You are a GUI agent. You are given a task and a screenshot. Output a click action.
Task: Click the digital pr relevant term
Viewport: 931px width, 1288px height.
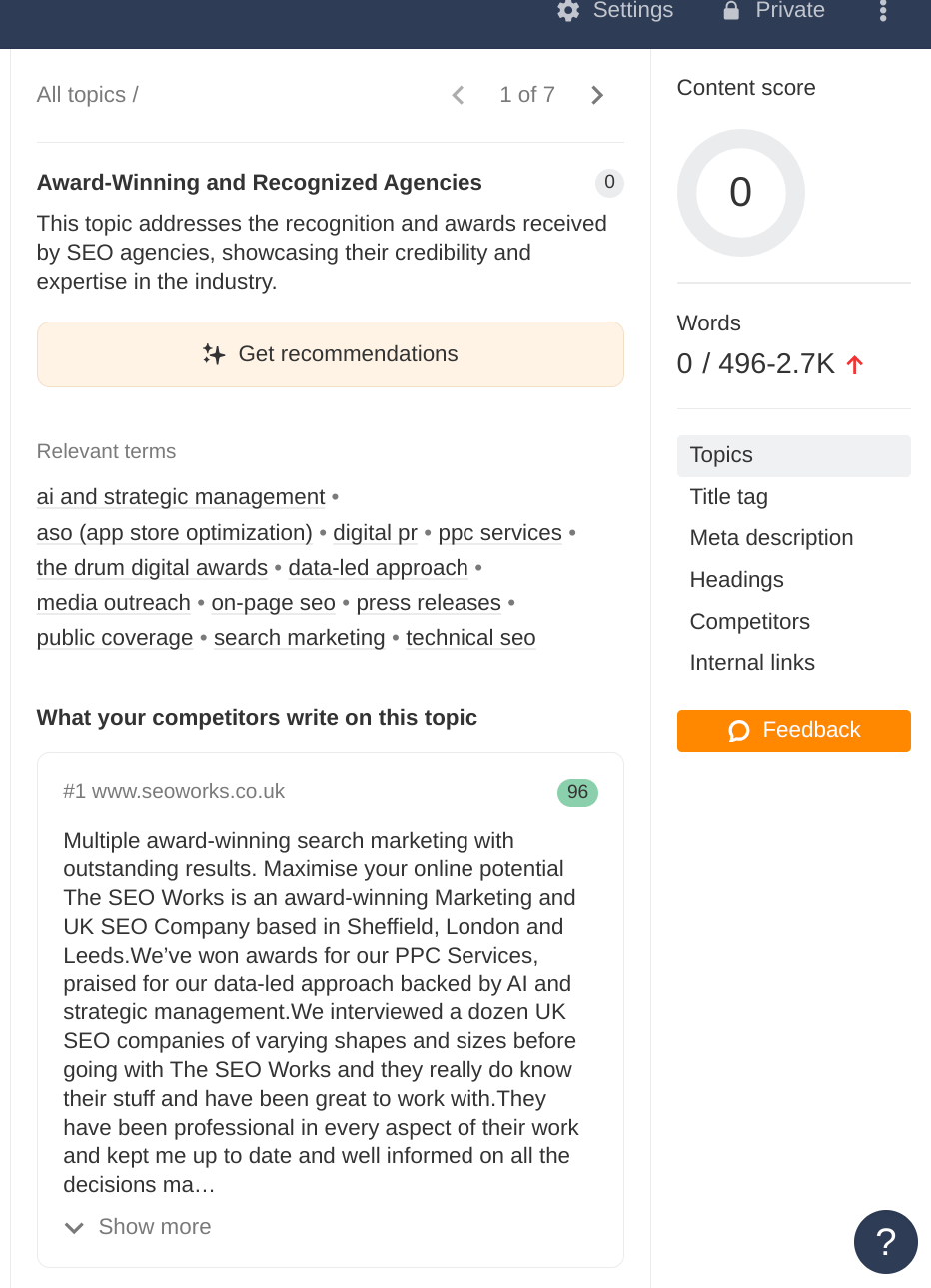coord(375,533)
